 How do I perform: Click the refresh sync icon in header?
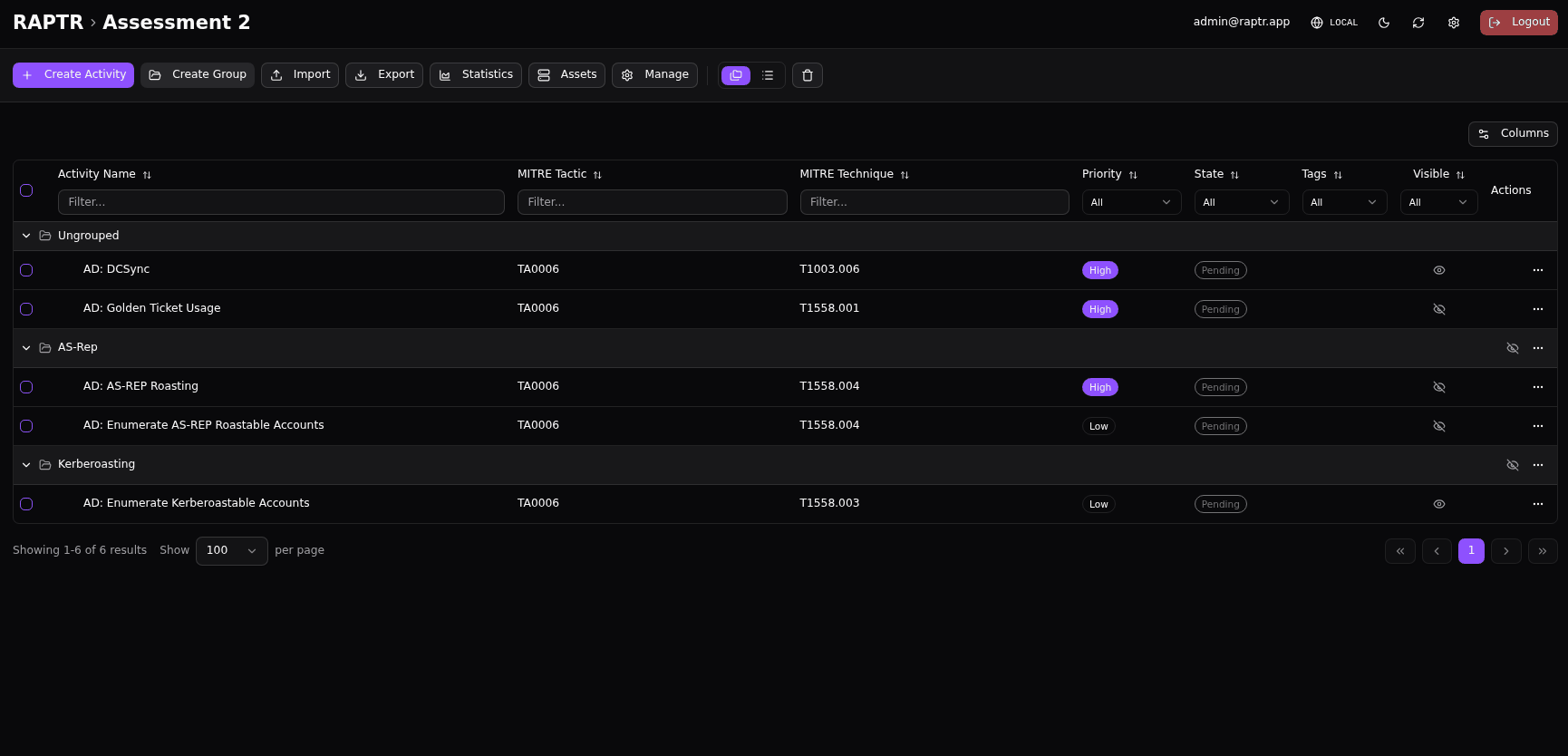pyautogui.click(x=1418, y=23)
